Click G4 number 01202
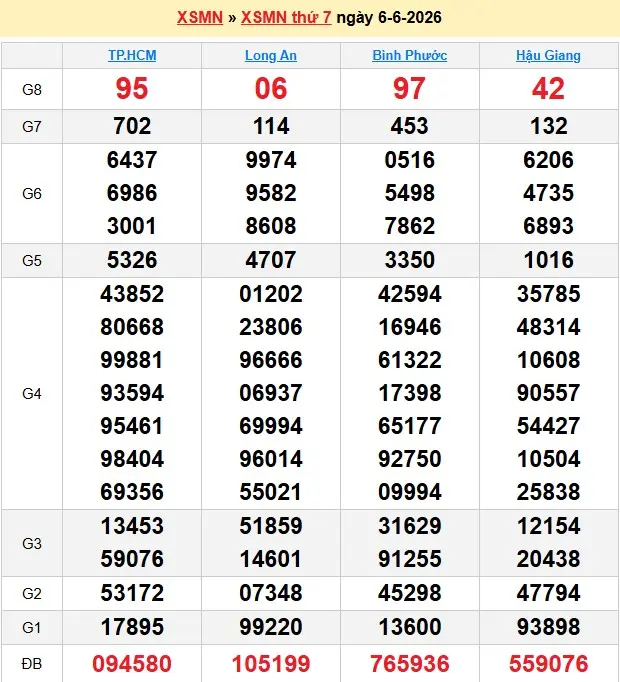 [x=271, y=294]
